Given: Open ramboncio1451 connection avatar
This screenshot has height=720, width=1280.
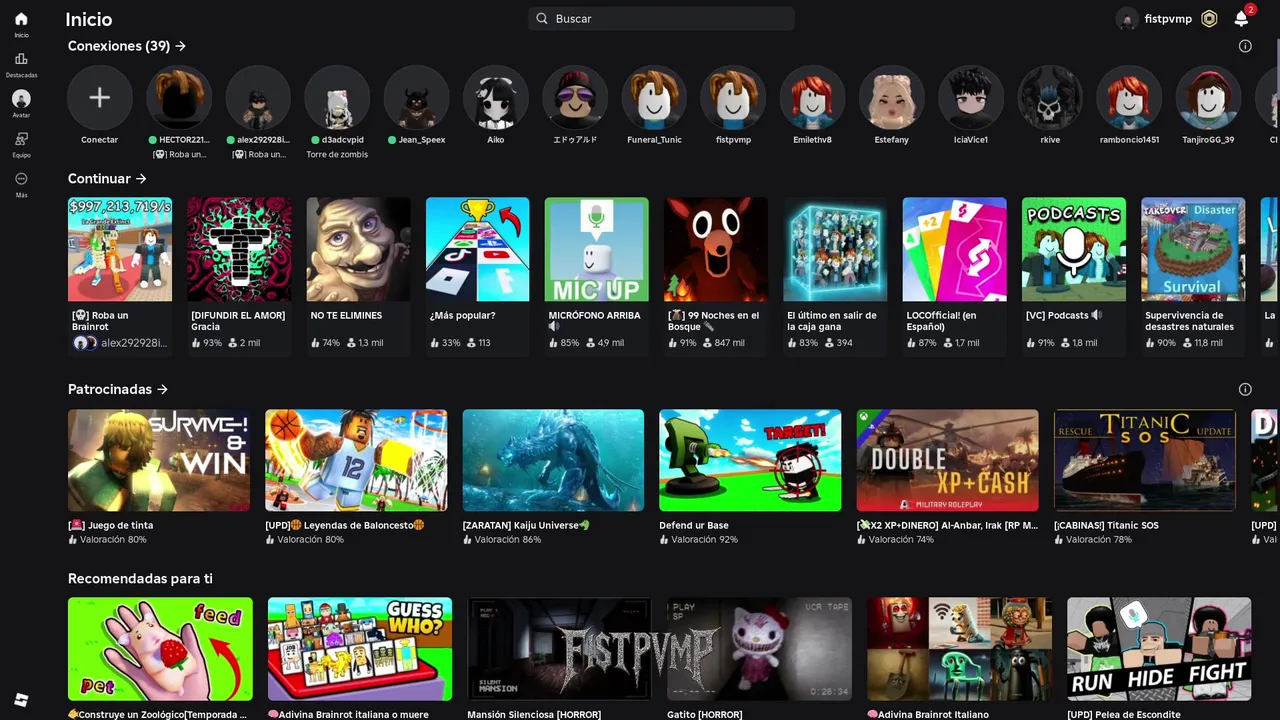Looking at the screenshot, I should coord(1129,98).
